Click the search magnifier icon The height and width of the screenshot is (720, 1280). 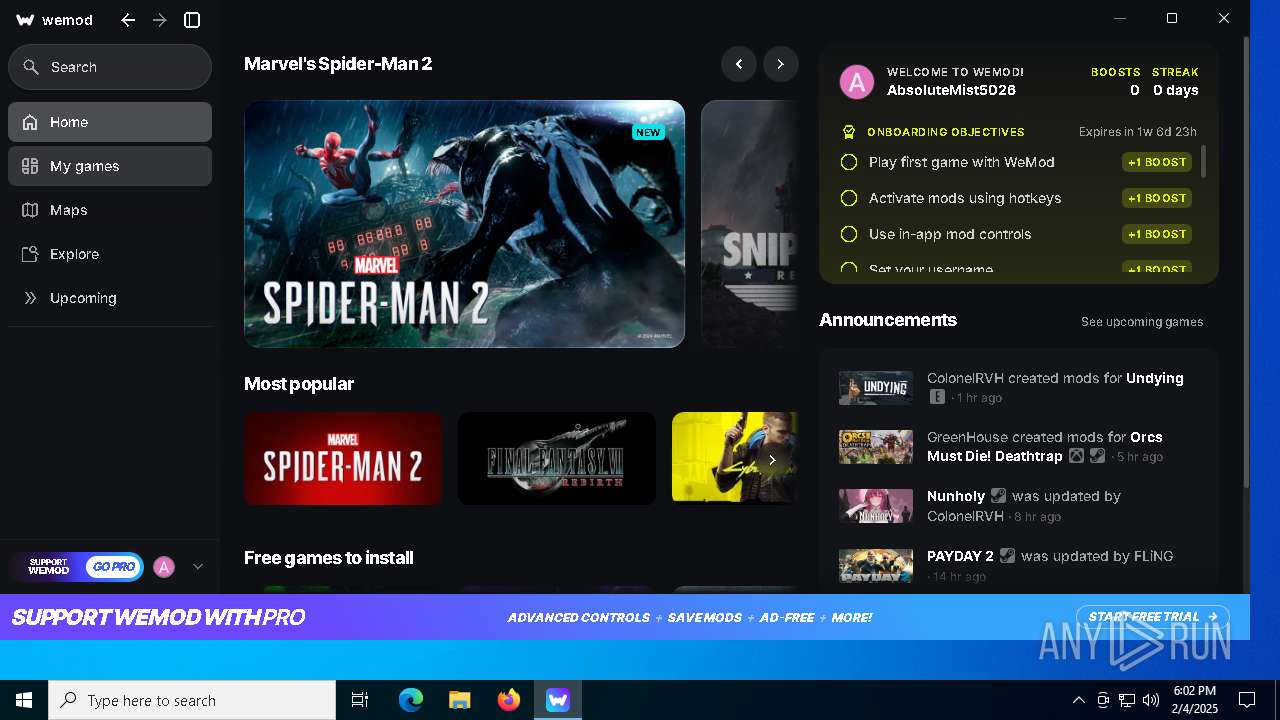pyautogui.click(x=32, y=67)
